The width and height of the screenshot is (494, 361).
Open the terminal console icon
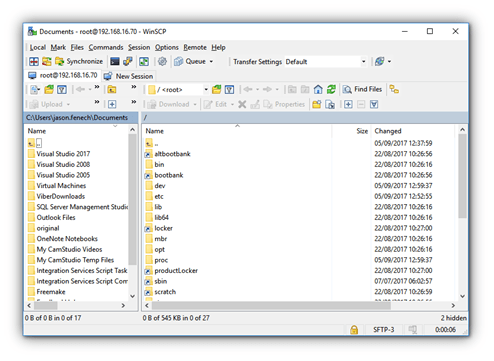point(115,61)
